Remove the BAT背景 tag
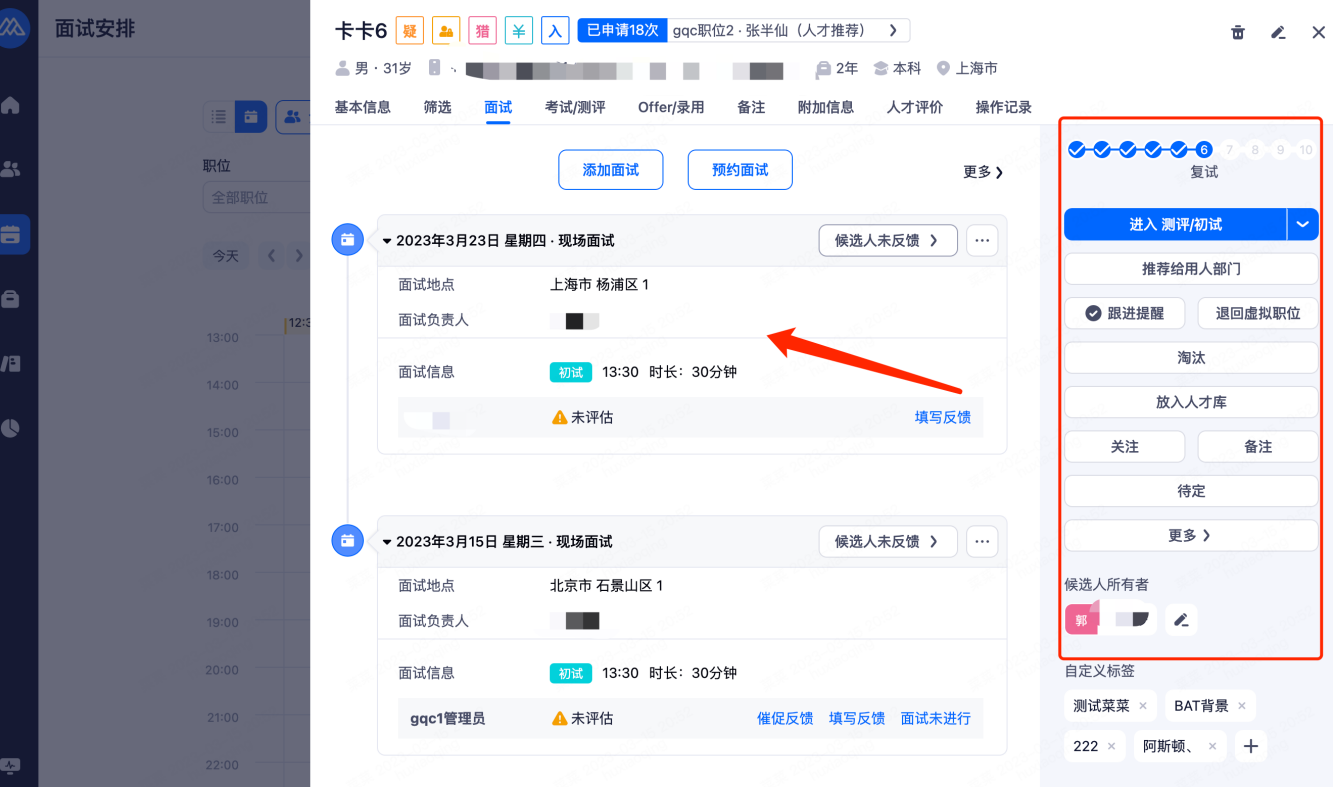Screen dimensions: 1333x787 point(1242,706)
